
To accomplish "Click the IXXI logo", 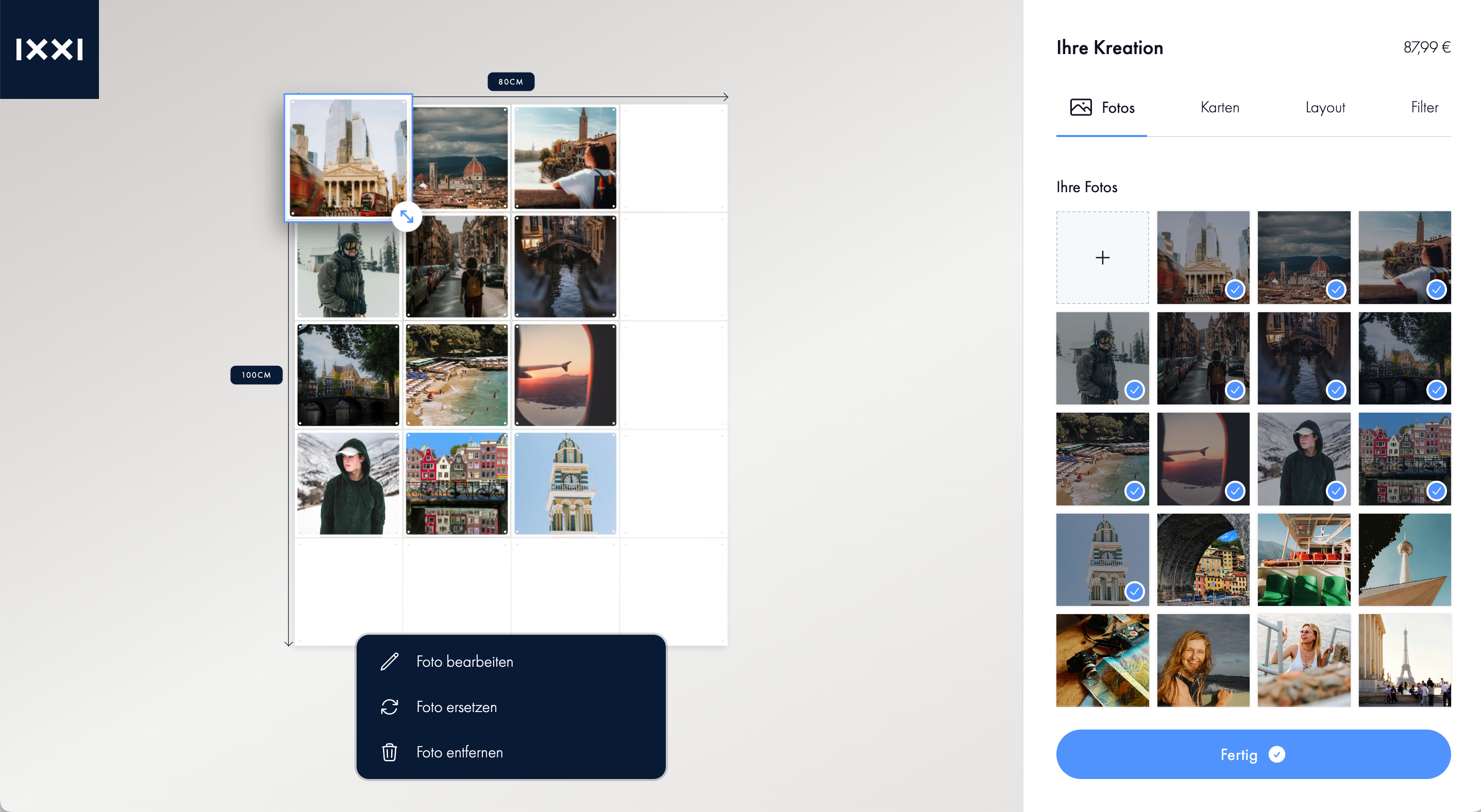I will 49,49.
